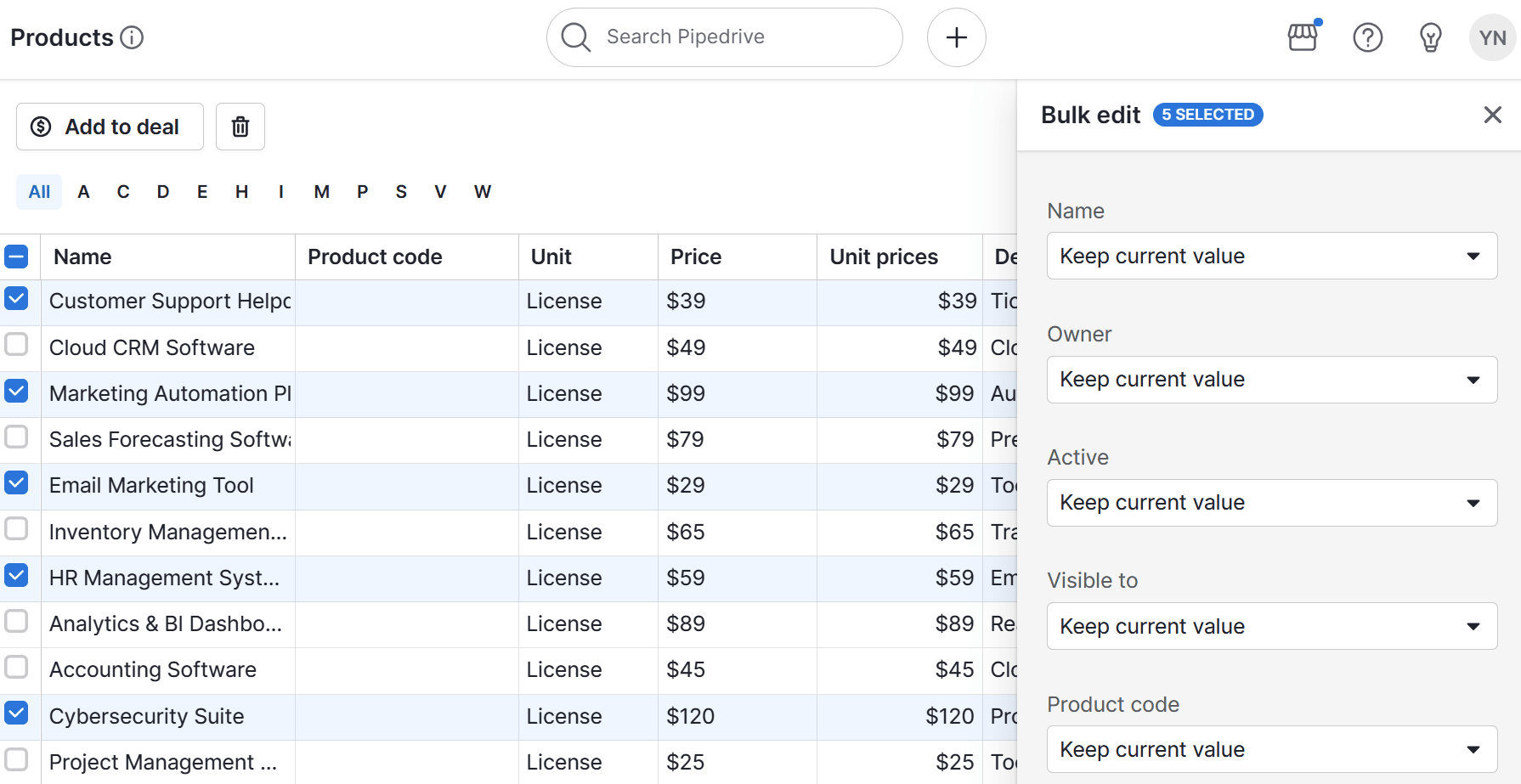Image resolution: width=1521 pixels, height=784 pixels.
Task: Open Email Marketing Tool product
Action: (151, 485)
